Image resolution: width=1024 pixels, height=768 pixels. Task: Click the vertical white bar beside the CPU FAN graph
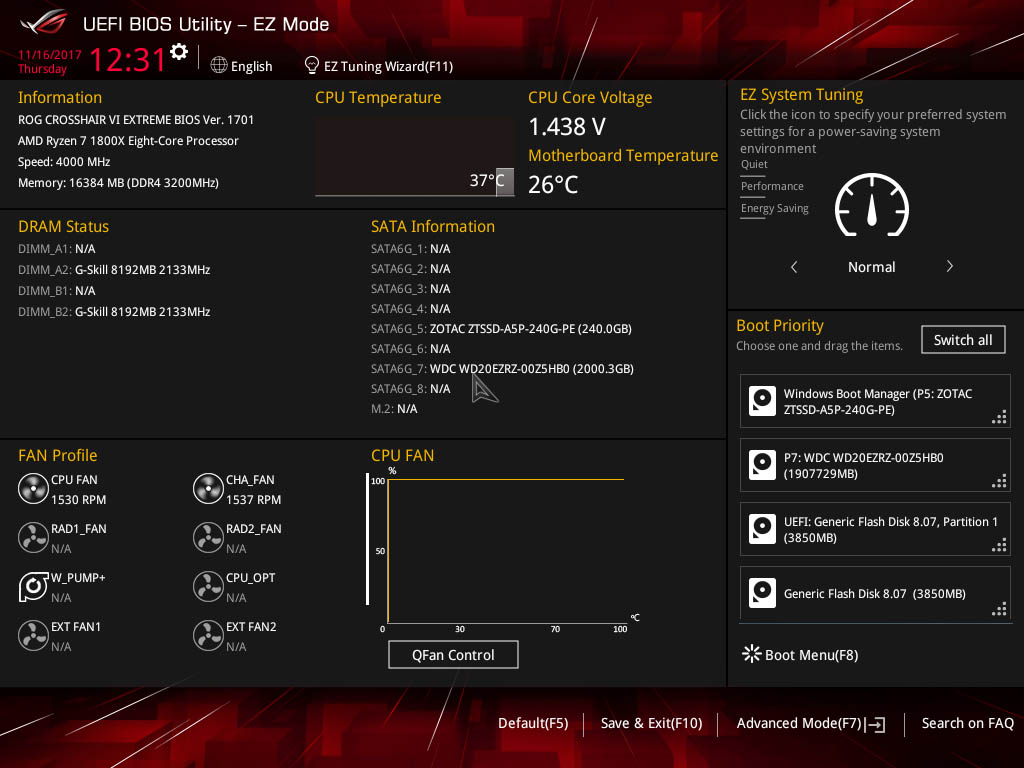pos(368,539)
